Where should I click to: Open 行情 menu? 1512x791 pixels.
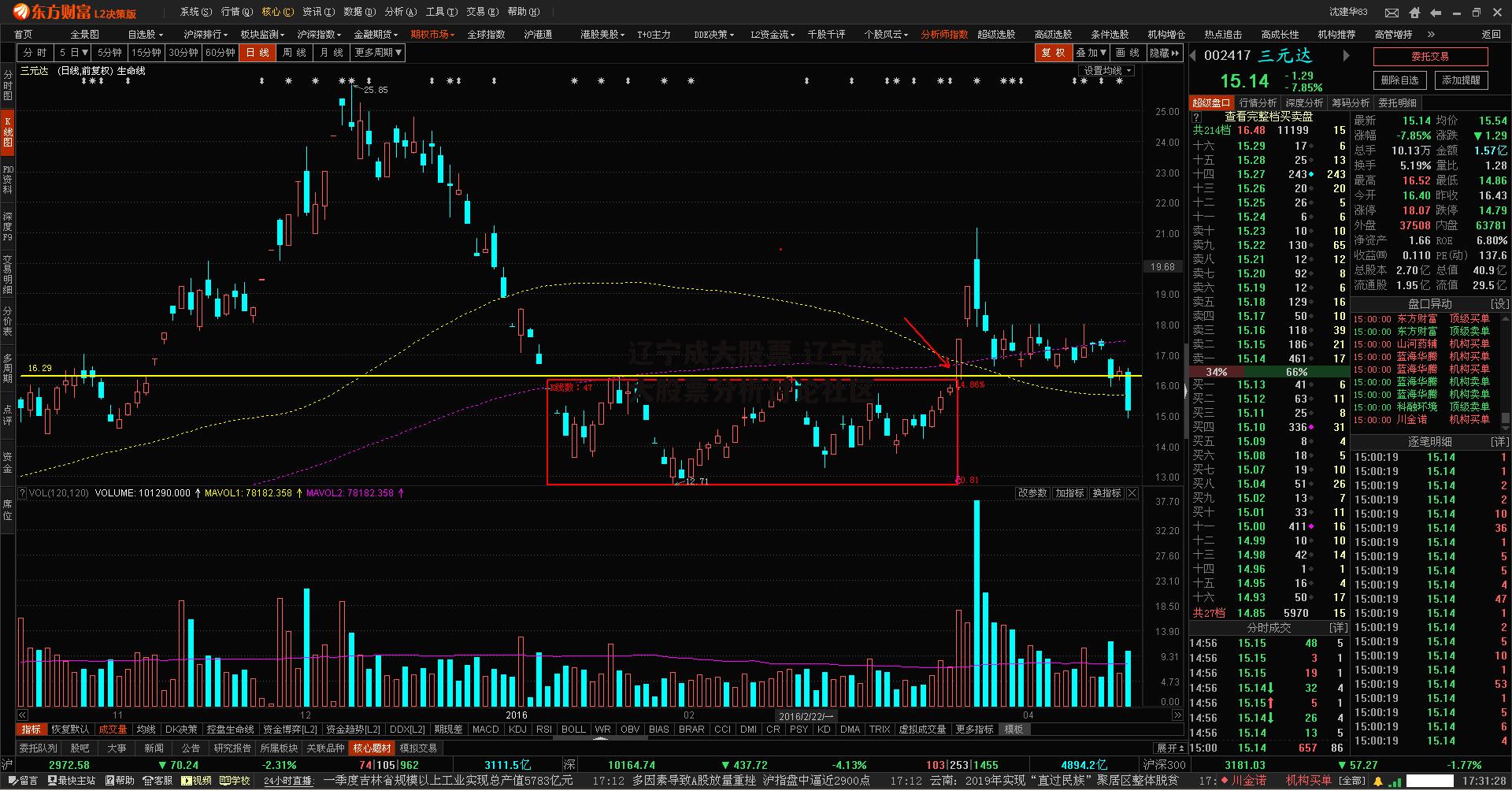[x=236, y=12]
